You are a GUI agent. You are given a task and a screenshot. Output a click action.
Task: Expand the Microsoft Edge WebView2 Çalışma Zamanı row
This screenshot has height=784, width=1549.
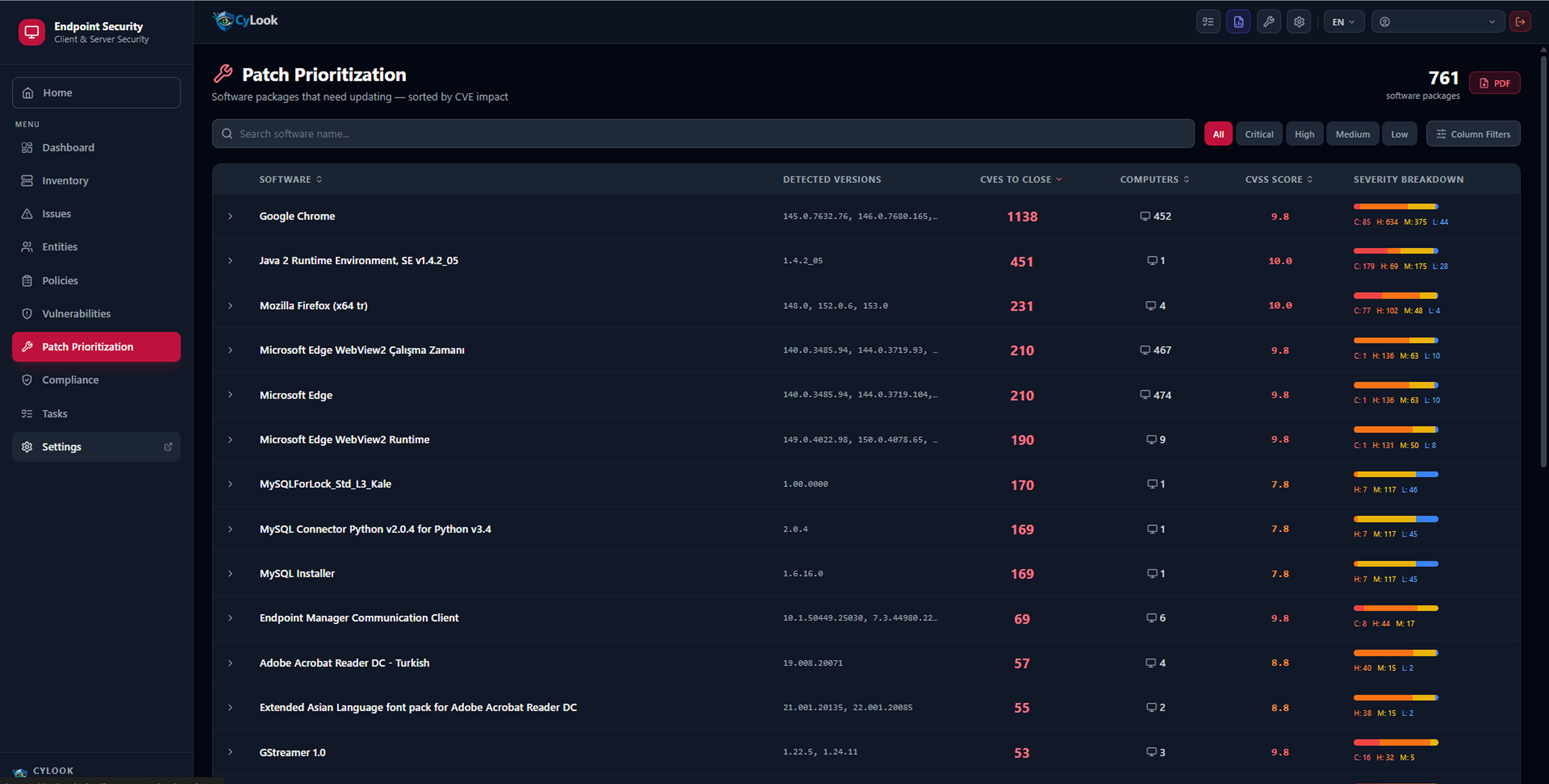230,350
